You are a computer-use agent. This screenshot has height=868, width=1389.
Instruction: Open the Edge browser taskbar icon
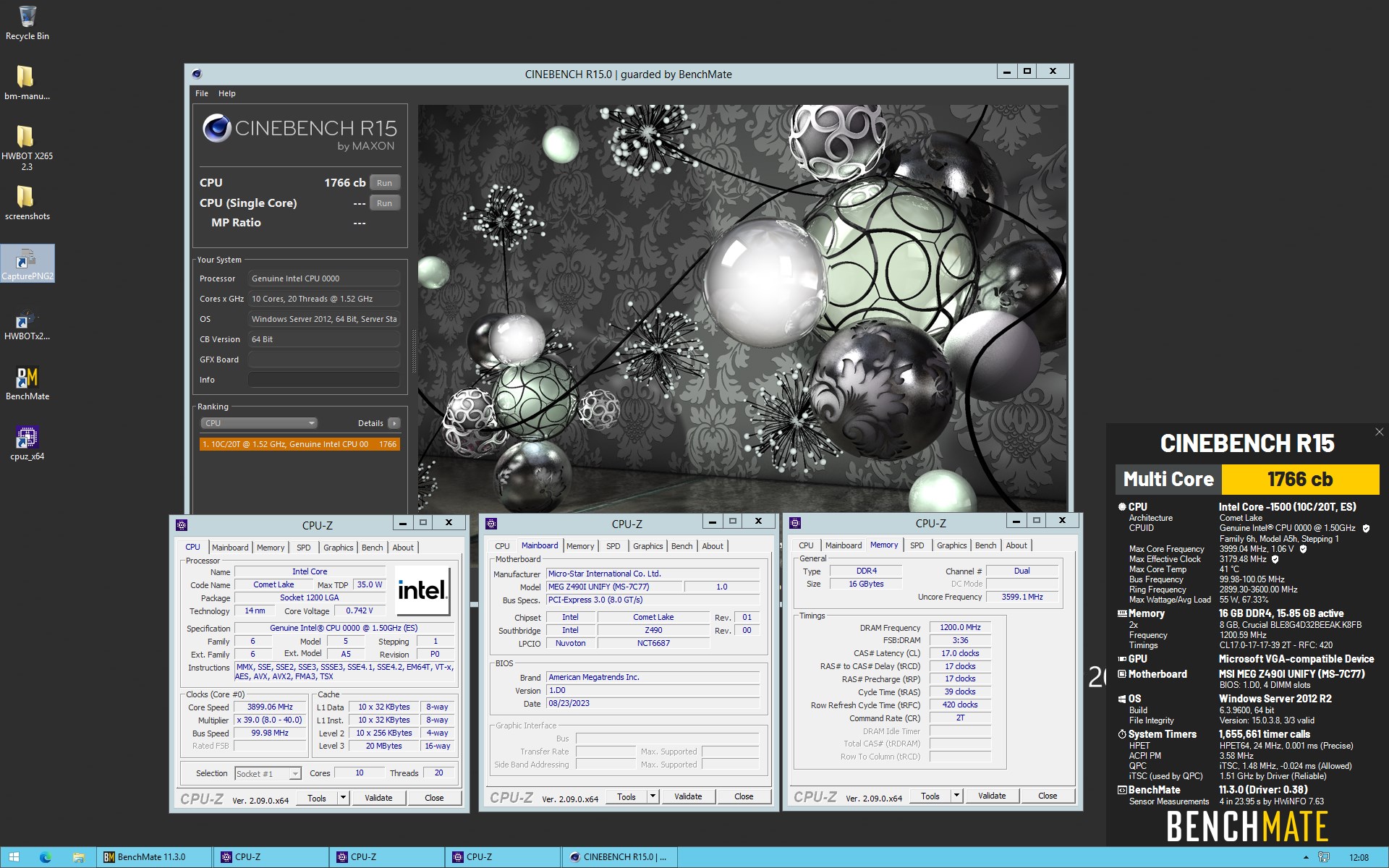pyautogui.click(x=46, y=857)
